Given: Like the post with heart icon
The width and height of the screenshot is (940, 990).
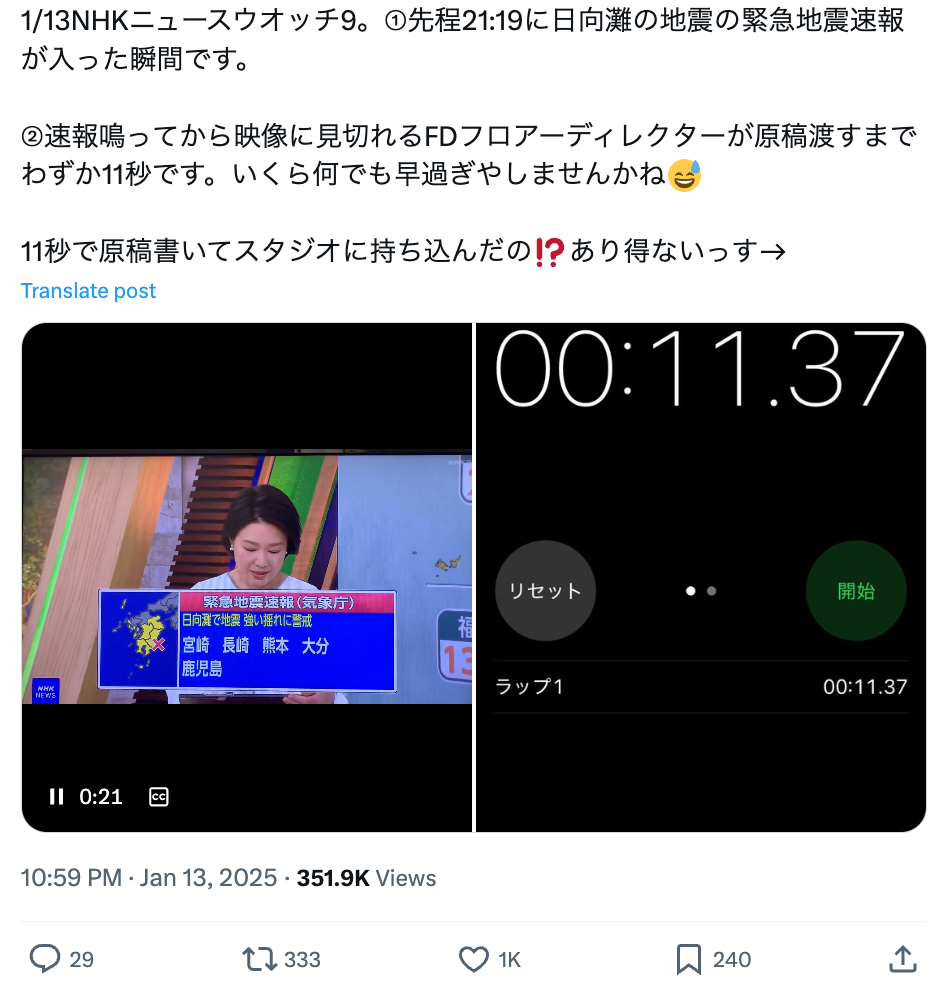Looking at the screenshot, I should [x=473, y=959].
